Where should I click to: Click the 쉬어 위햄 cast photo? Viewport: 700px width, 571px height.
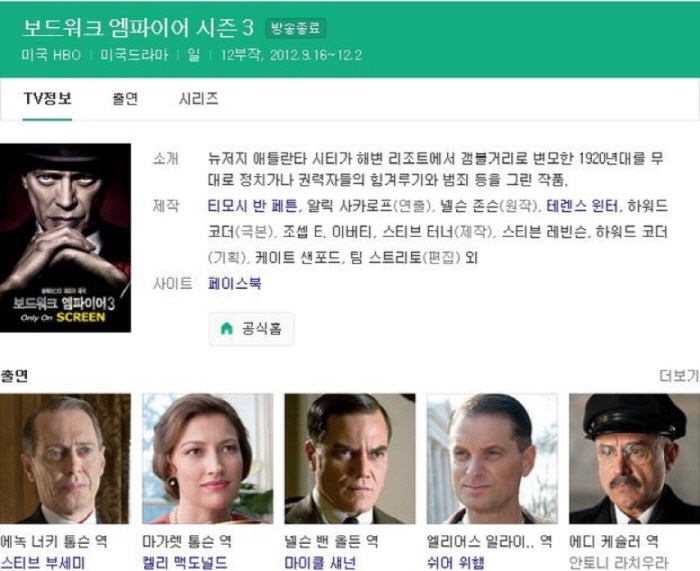coord(492,458)
